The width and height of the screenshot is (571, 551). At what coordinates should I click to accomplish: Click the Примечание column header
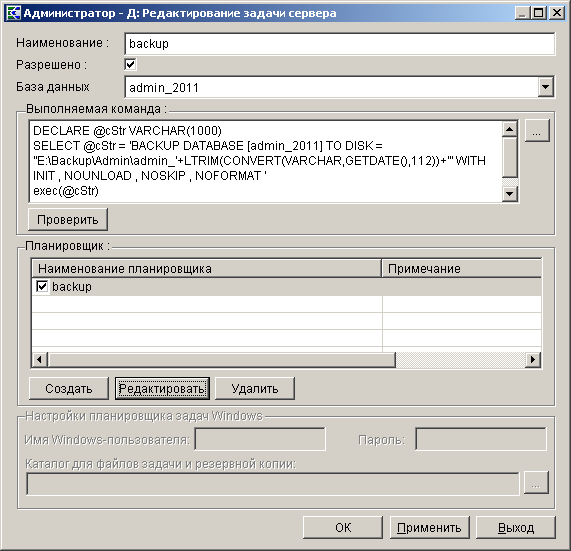(x=461, y=268)
